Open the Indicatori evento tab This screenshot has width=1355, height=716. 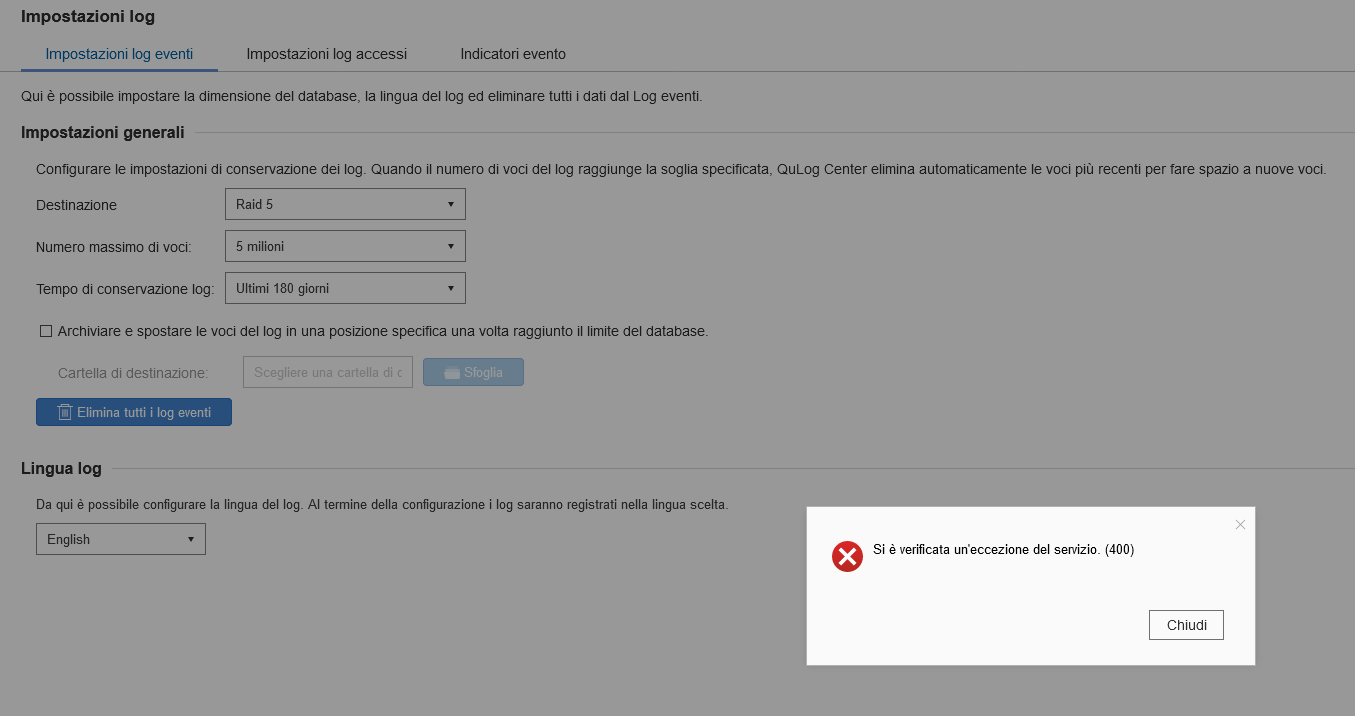pos(513,54)
